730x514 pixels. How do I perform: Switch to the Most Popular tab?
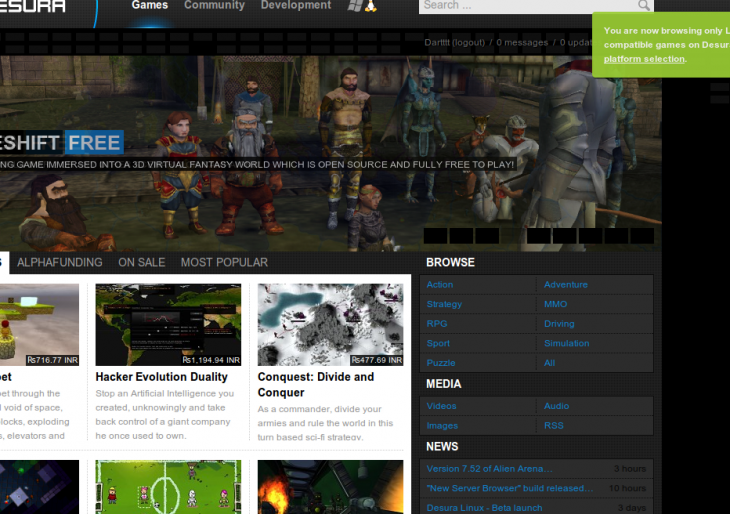tap(224, 262)
